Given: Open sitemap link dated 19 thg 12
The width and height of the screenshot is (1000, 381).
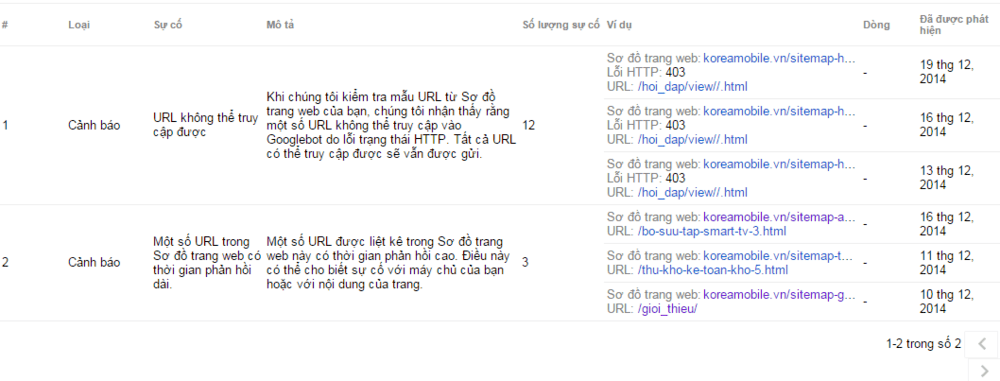Looking at the screenshot, I should click(778, 59).
